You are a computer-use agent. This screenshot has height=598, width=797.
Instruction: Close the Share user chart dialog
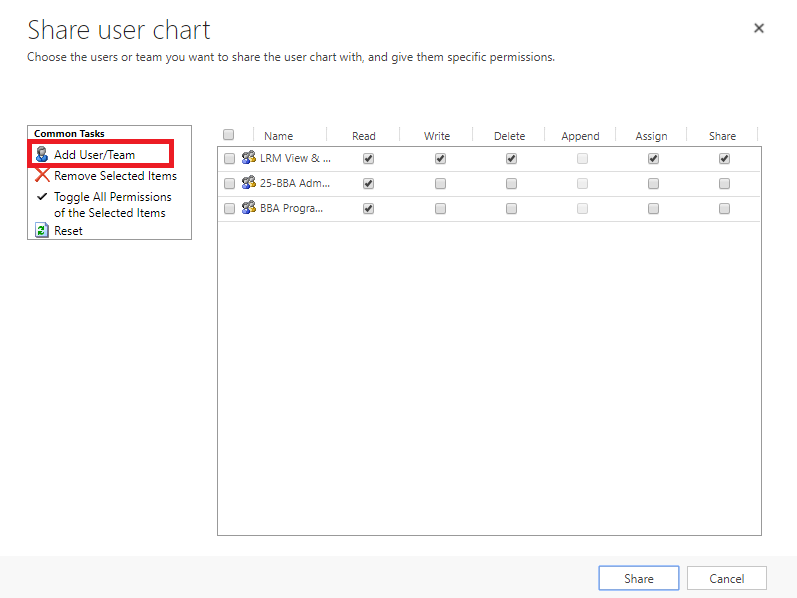point(759,28)
